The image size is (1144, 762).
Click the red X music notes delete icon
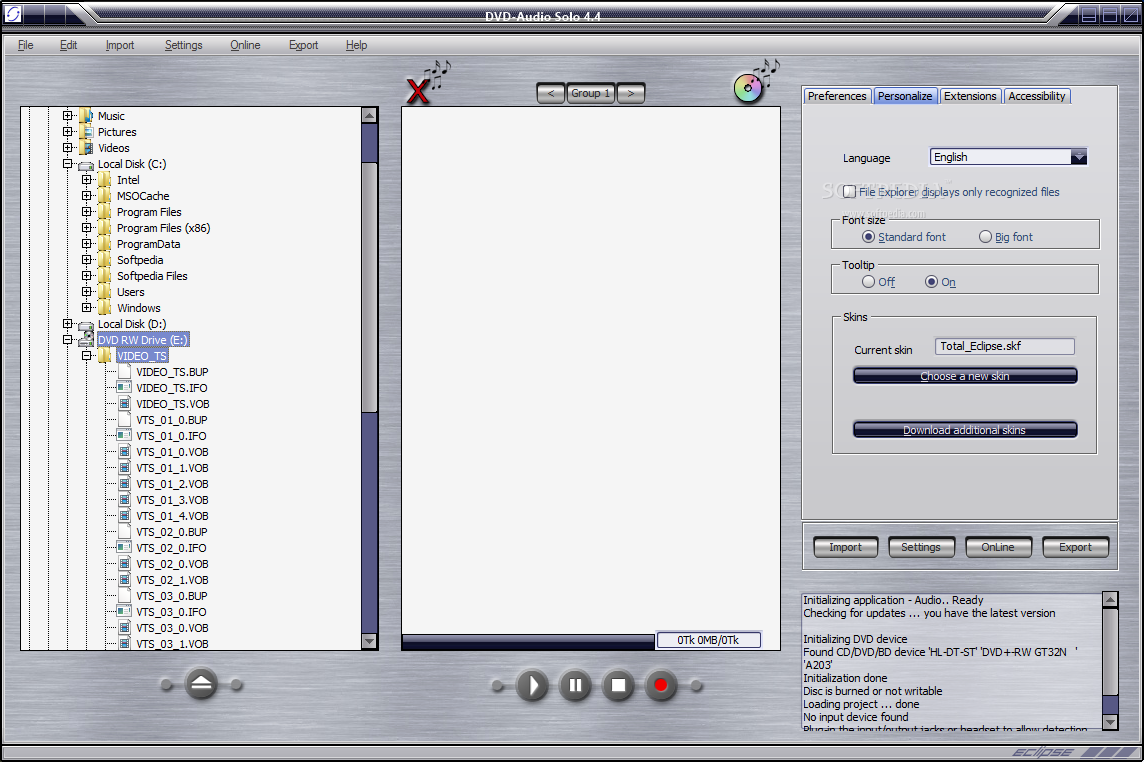click(x=428, y=82)
